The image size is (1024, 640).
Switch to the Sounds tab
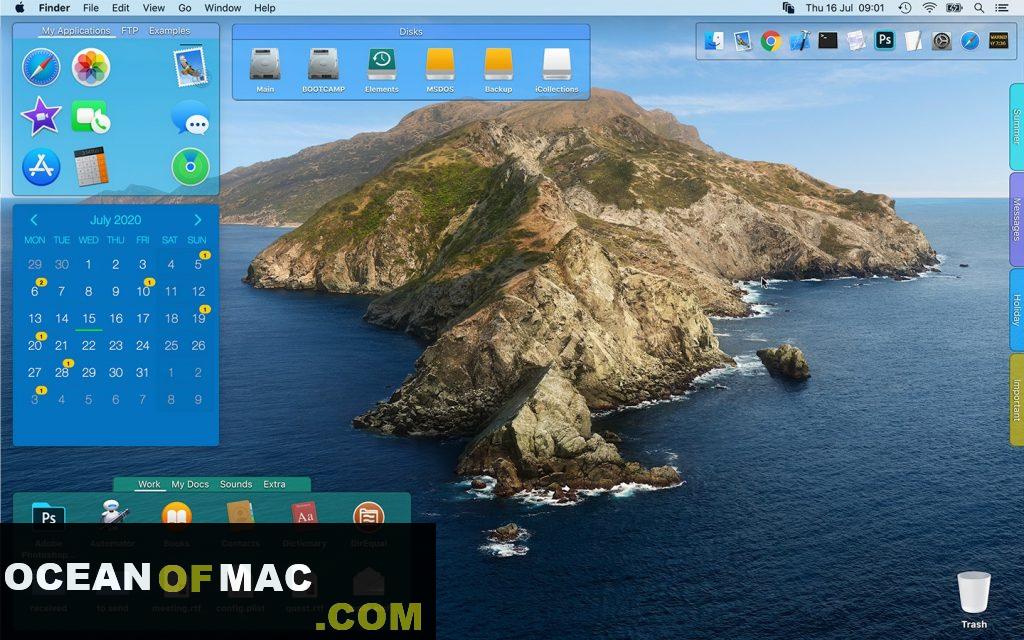(236, 485)
